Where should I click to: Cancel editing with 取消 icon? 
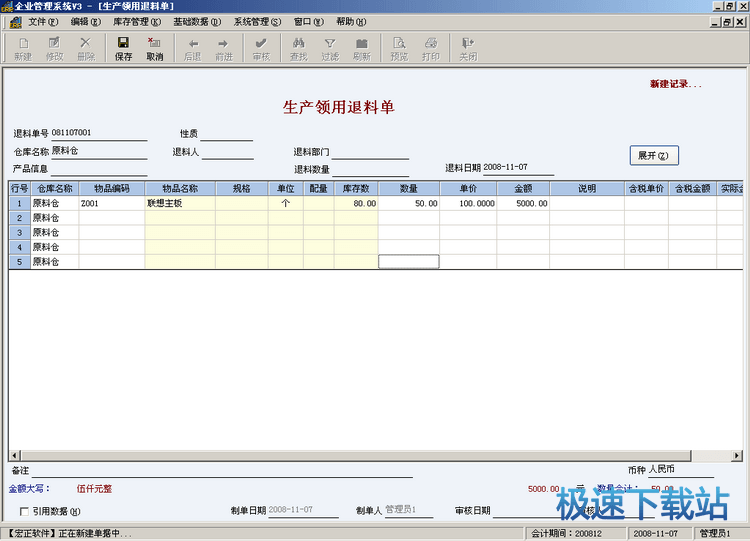click(x=154, y=48)
